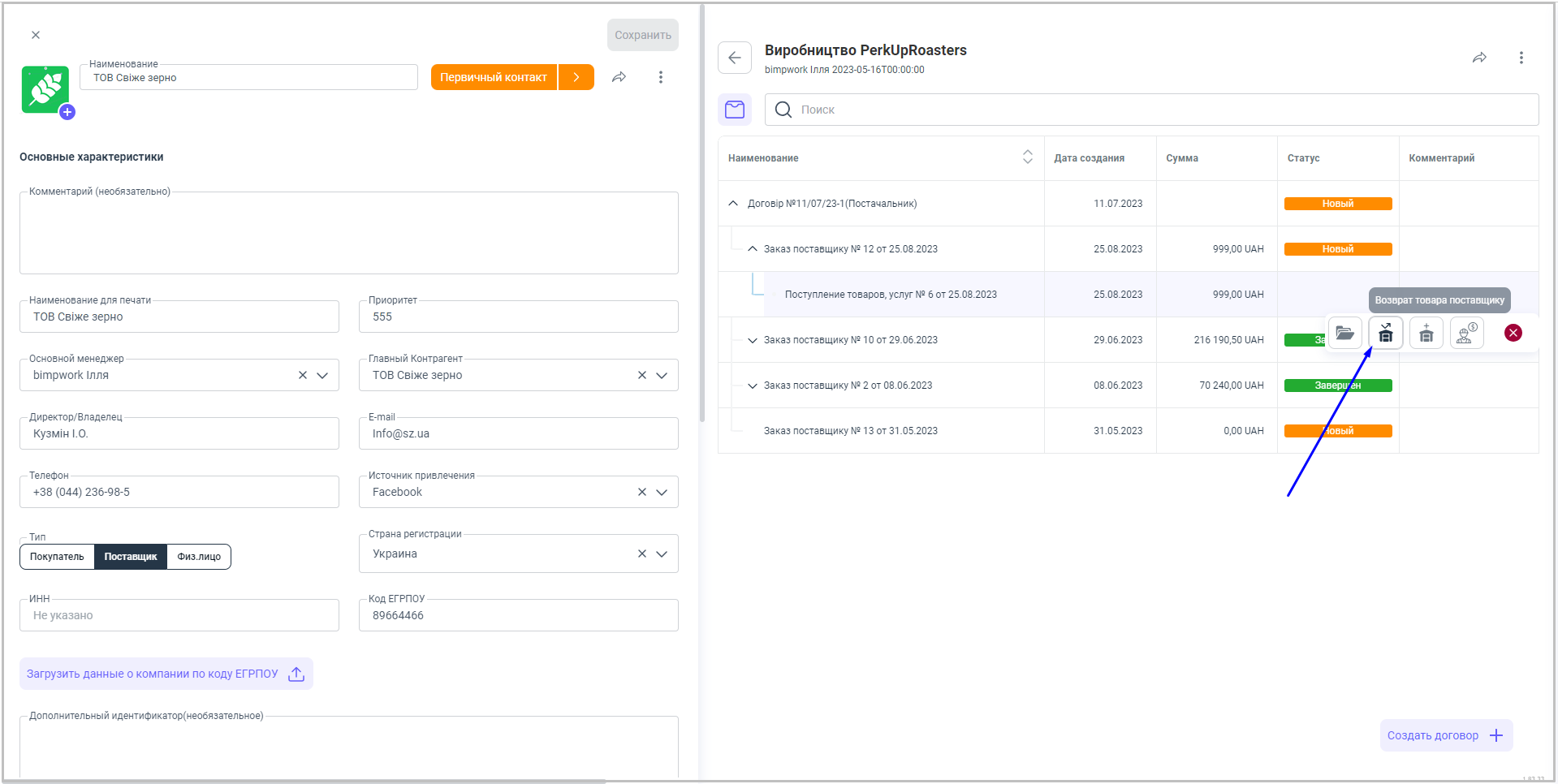Select the Физ.лицо type option
Viewport: 1558px width, 784px height.
click(199, 557)
